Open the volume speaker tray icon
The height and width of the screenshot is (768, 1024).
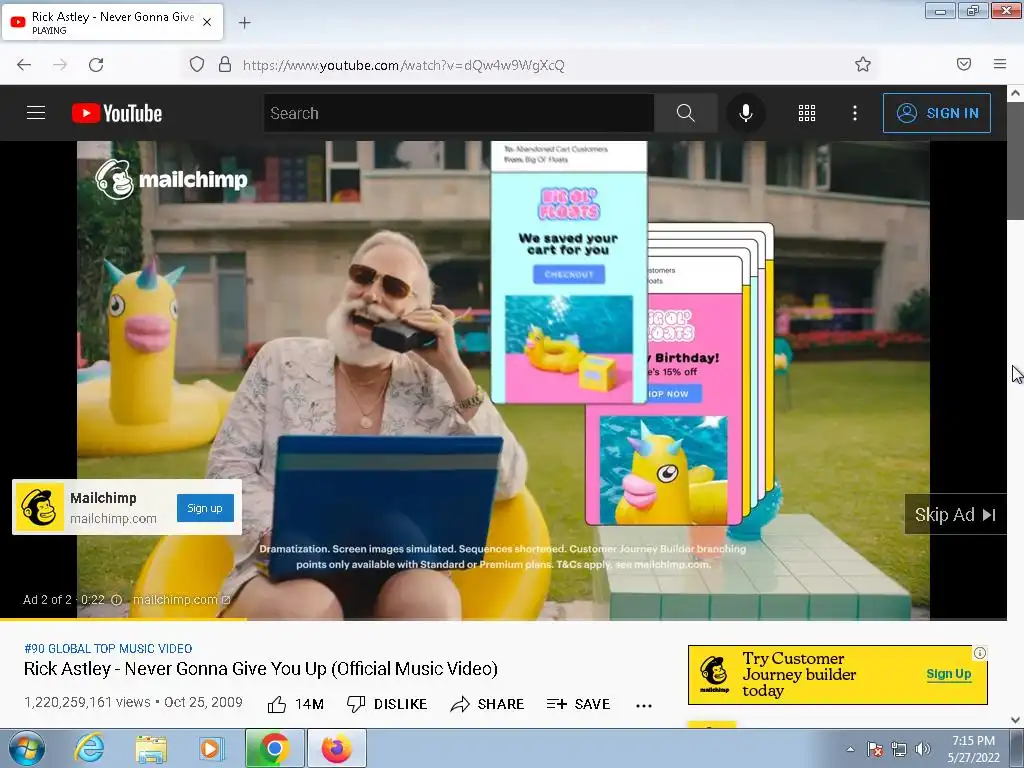(922, 749)
